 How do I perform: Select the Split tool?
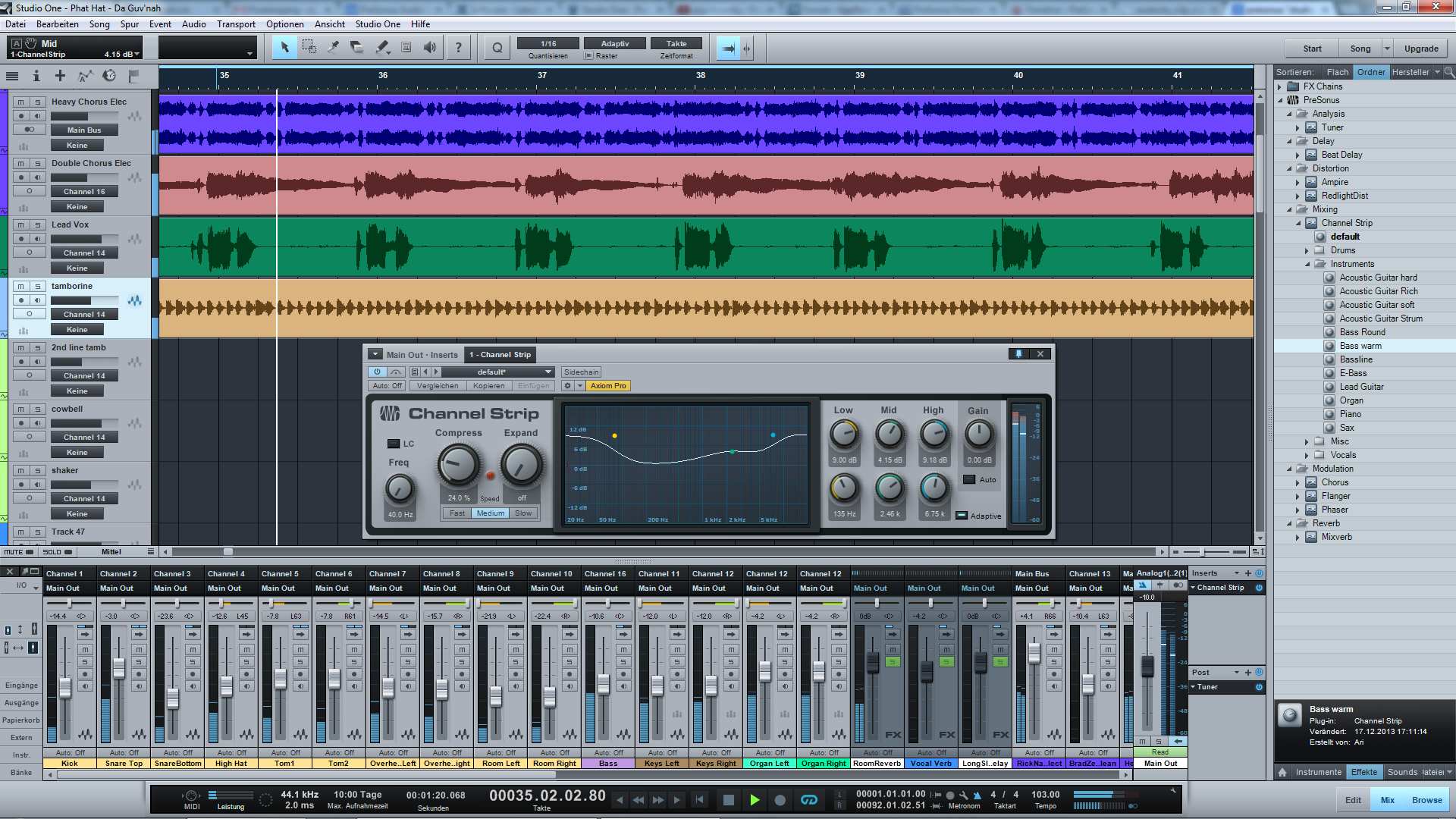coord(334,47)
